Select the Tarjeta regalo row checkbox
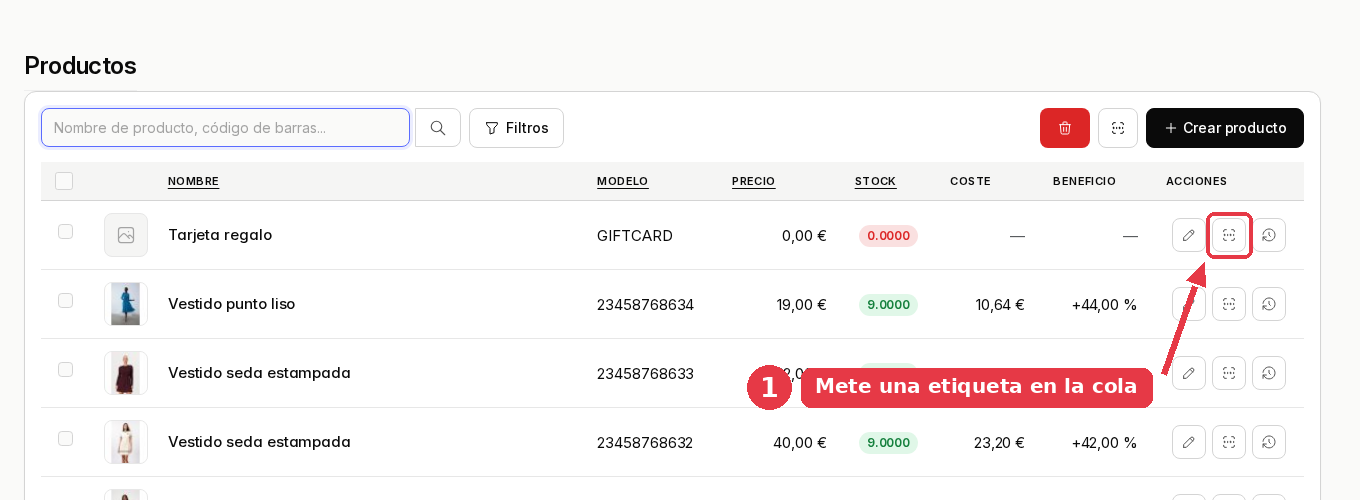The image size is (1360, 500). 65,232
